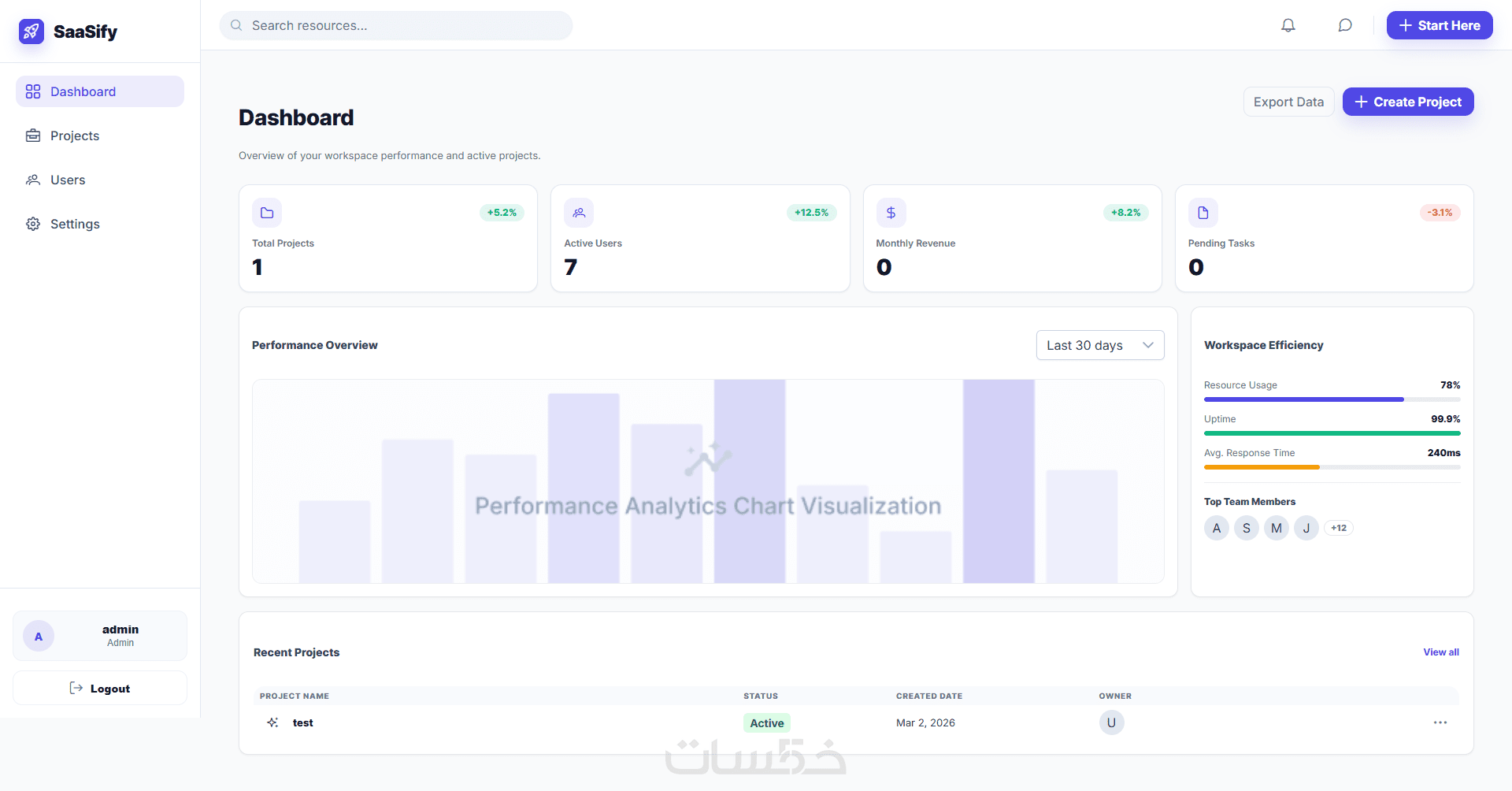This screenshot has width=1512, height=791.
Task: Select team member avatar A
Action: (1217, 528)
